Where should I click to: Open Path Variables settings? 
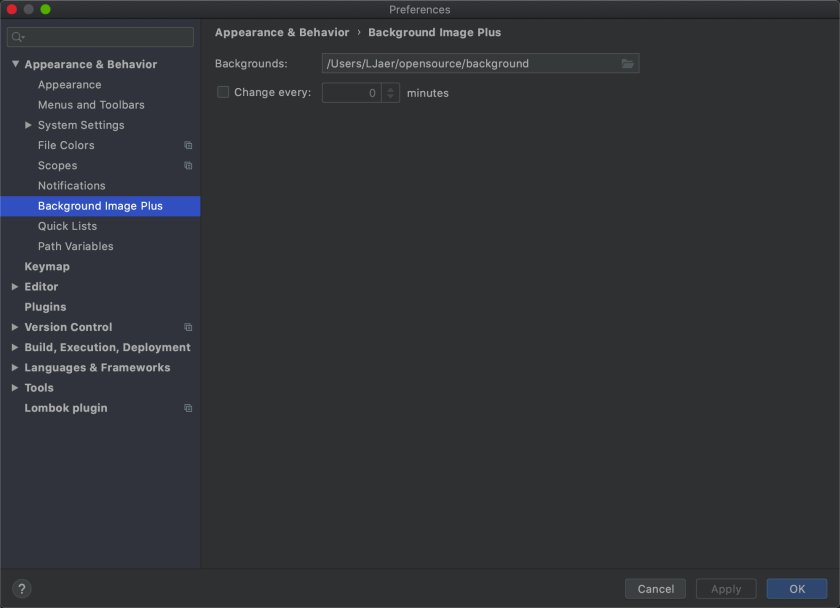click(76, 247)
